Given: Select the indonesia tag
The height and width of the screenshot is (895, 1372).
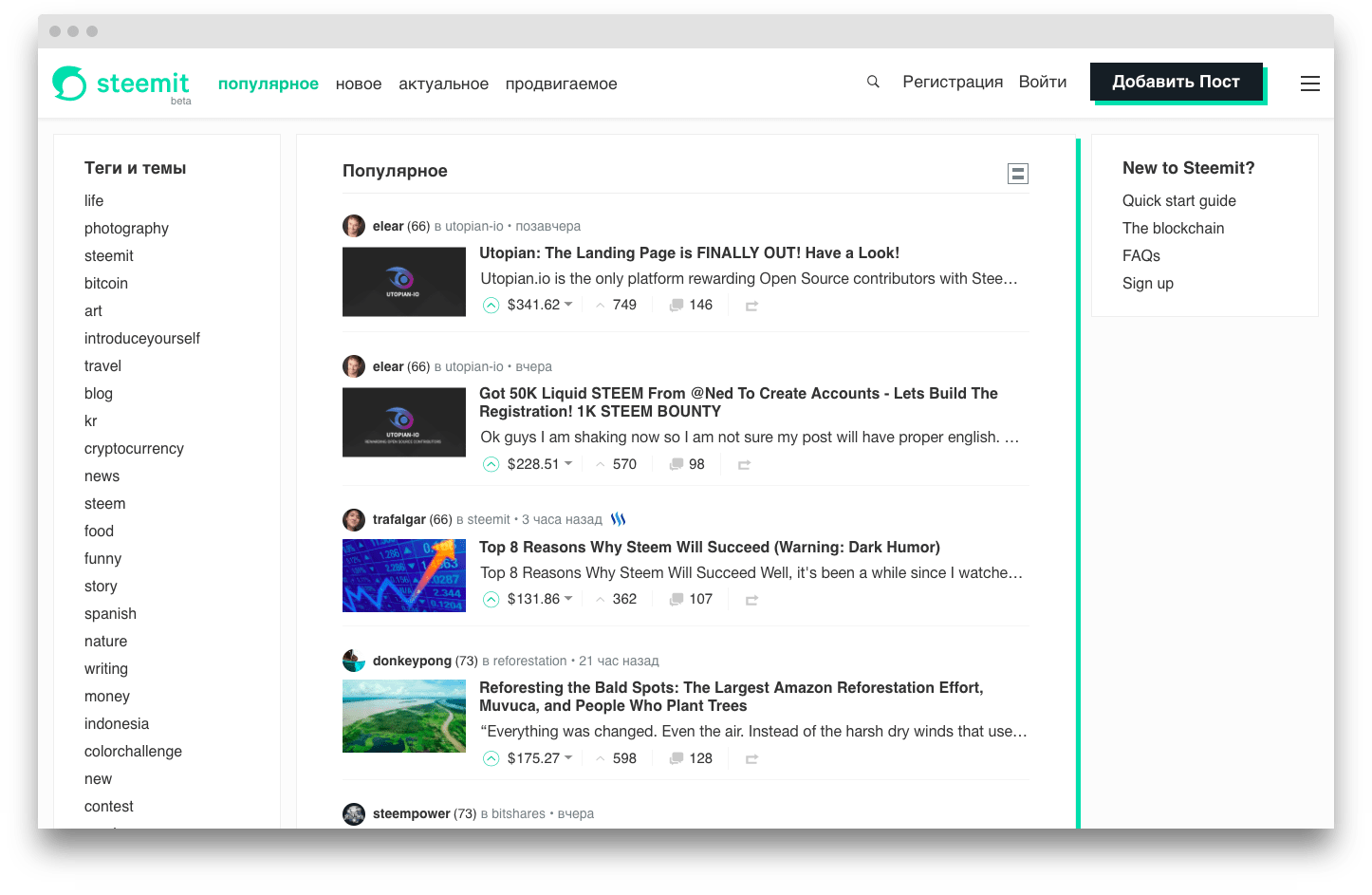Looking at the screenshot, I should click(117, 723).
